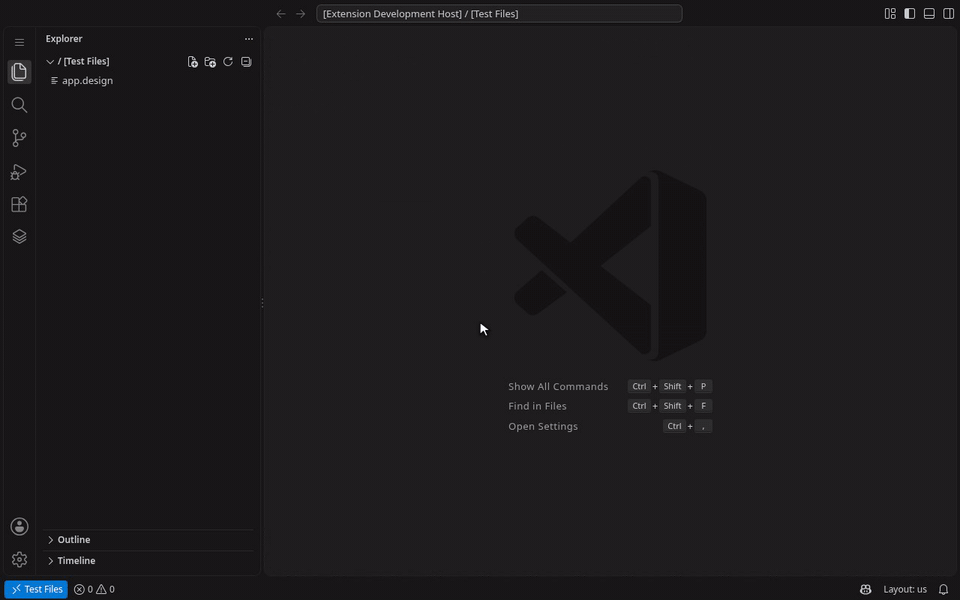Open the Search view
The height and width of the screenshot is (600, 960).
coord(20,105)
